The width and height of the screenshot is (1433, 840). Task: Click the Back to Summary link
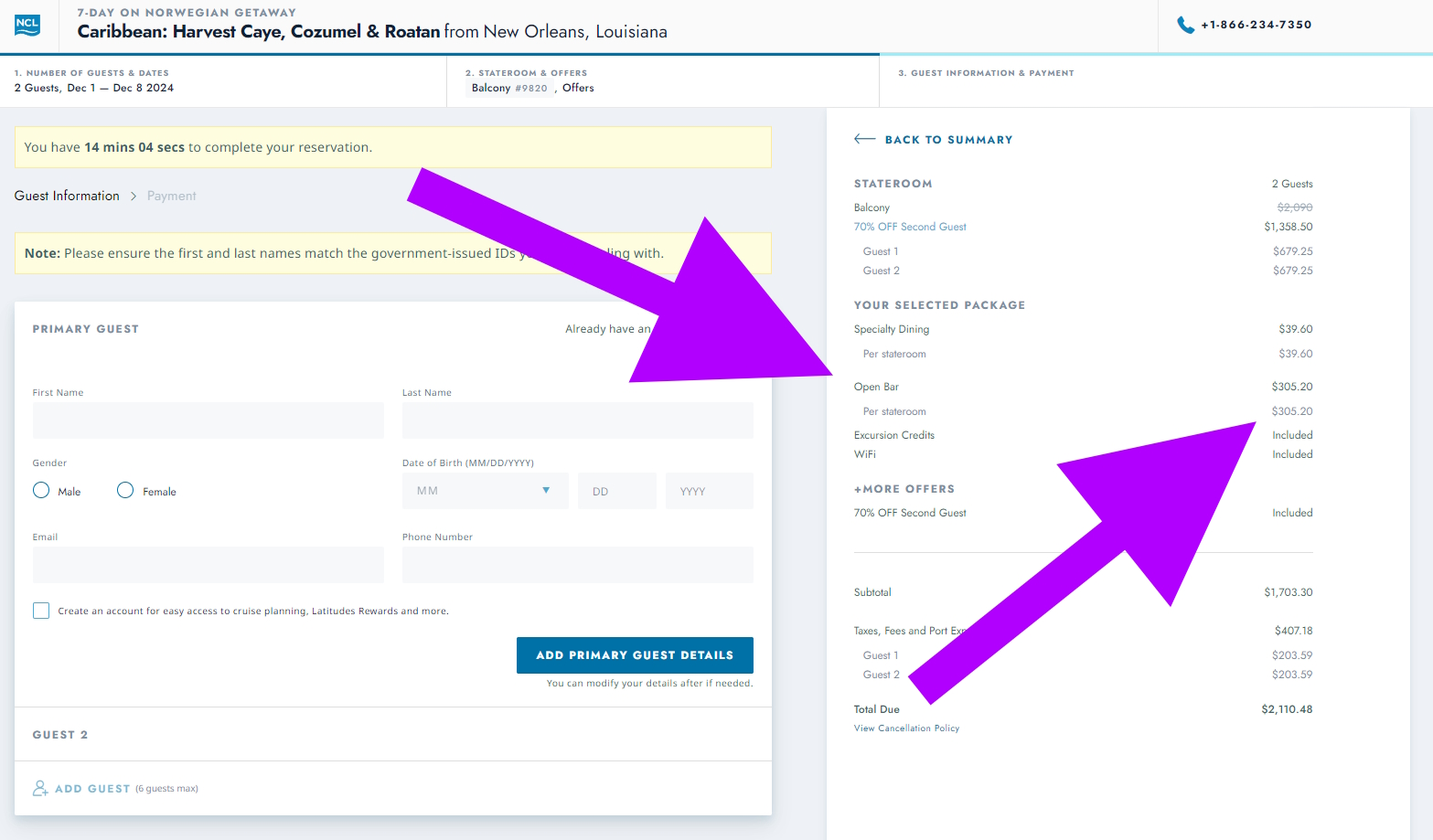(948, 140)
